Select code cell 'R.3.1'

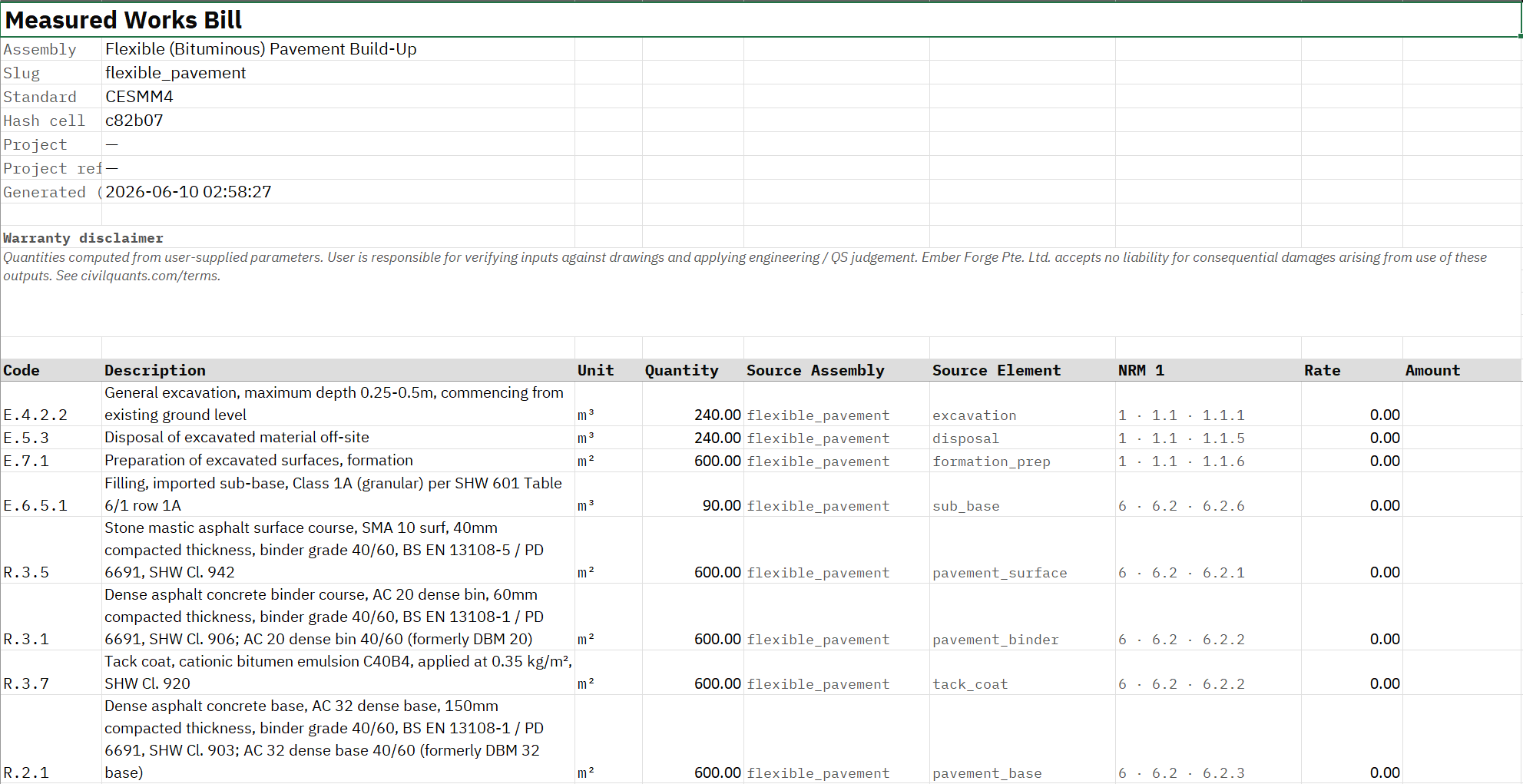(x=51, y=617)
